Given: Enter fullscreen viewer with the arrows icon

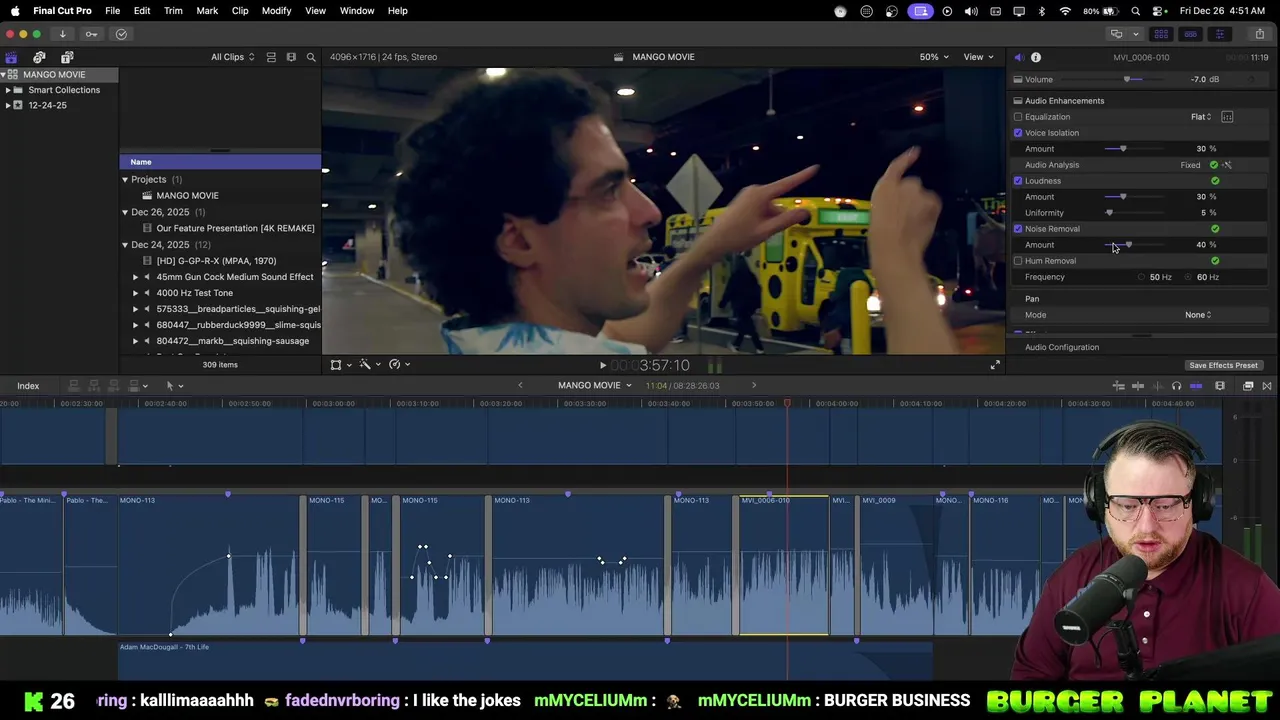Looking at the screenshot, I should (x=995, y=365).
